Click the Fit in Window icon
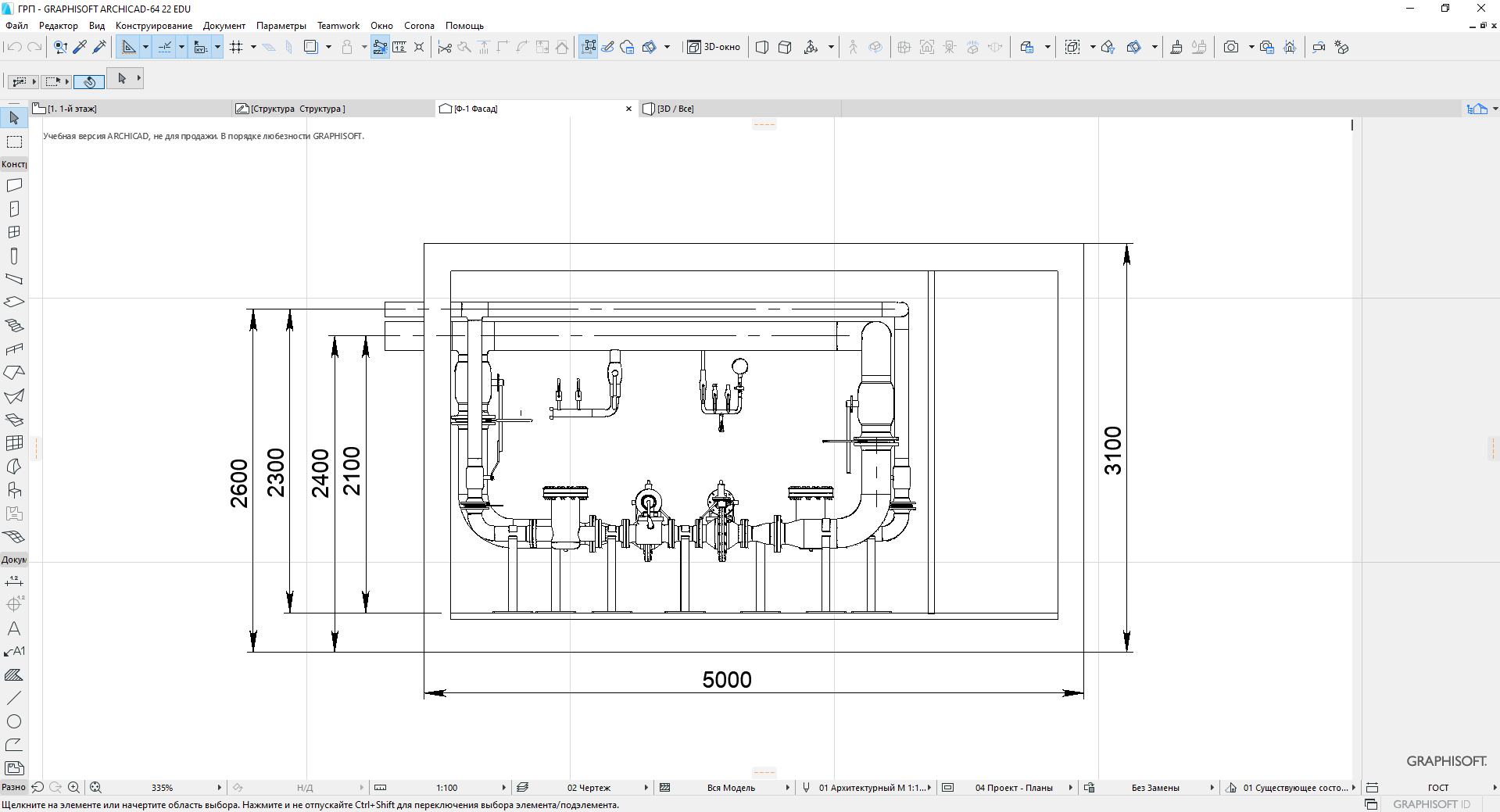The image size is (1500, 812). [95, 788]
